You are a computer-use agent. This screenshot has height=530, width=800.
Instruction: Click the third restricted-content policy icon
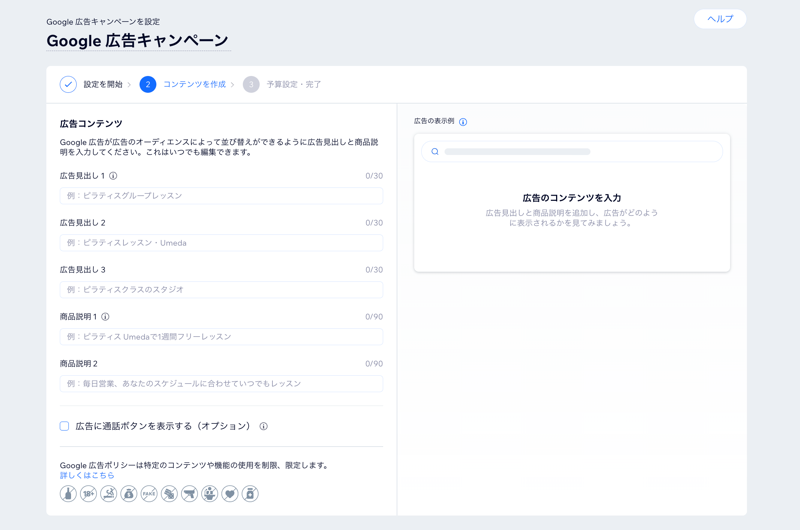tap(109, 494)
